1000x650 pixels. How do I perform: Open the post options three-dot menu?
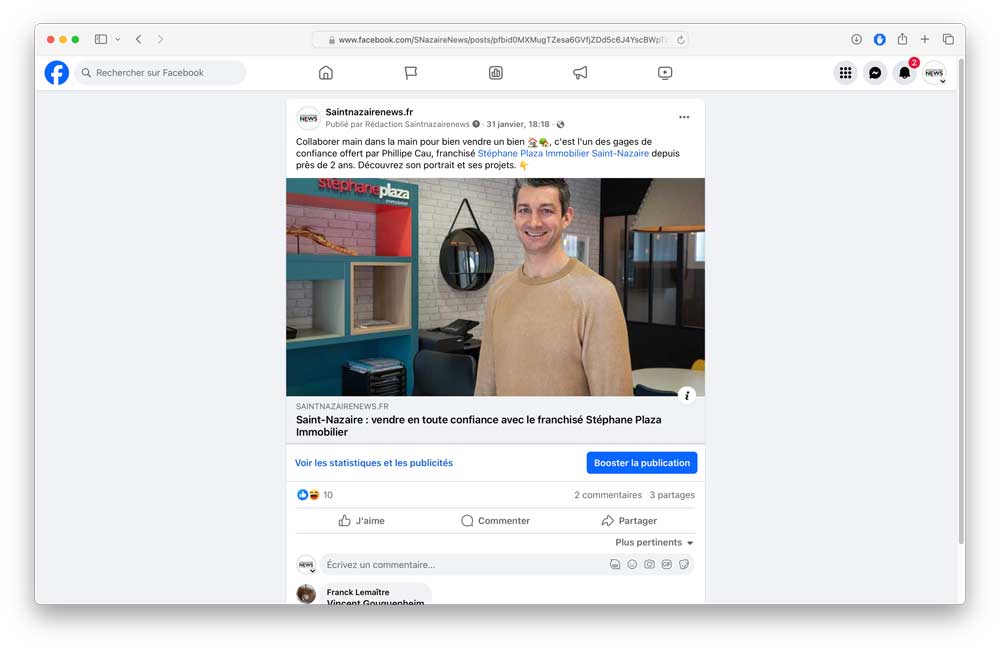(x=684, y=117)
